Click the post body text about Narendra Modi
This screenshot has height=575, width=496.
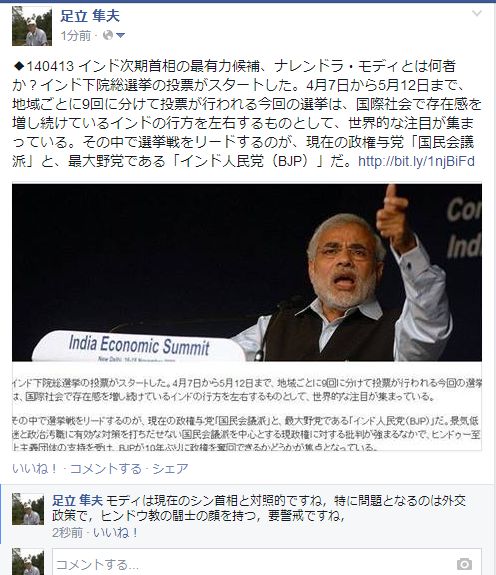click(247, 113)
